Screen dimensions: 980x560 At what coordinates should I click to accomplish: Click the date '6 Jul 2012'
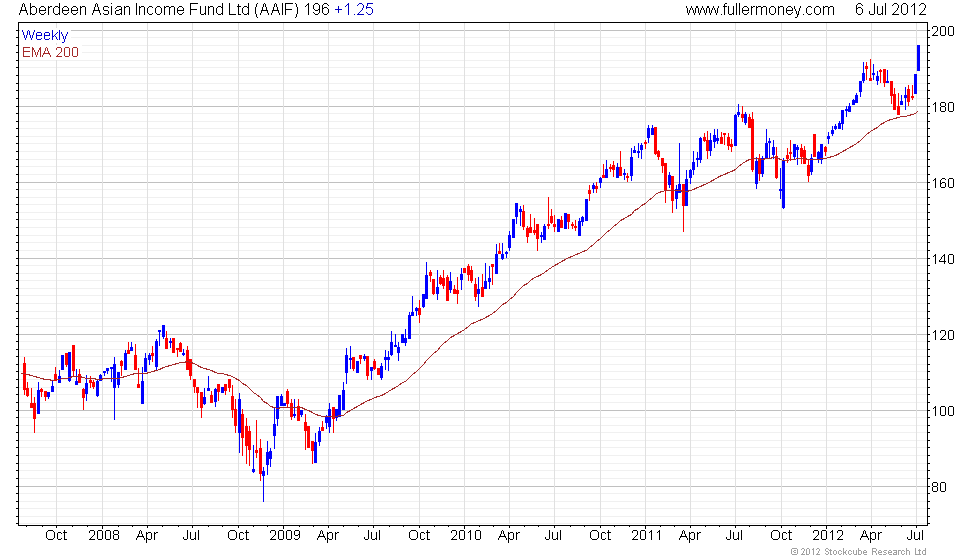click(891, 10)
